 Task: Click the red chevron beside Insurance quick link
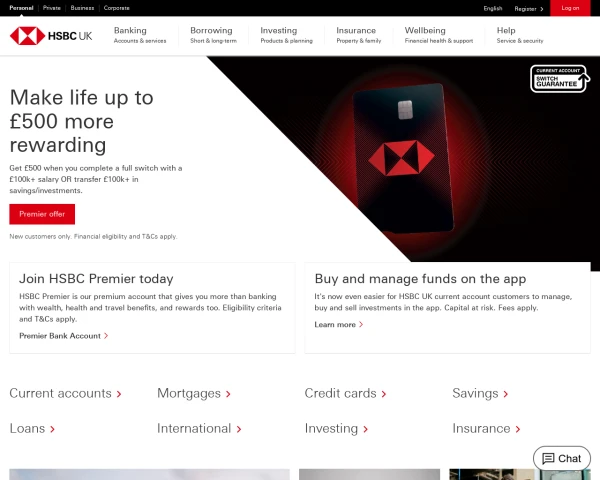pyautogui.click(x=518, y=429)
